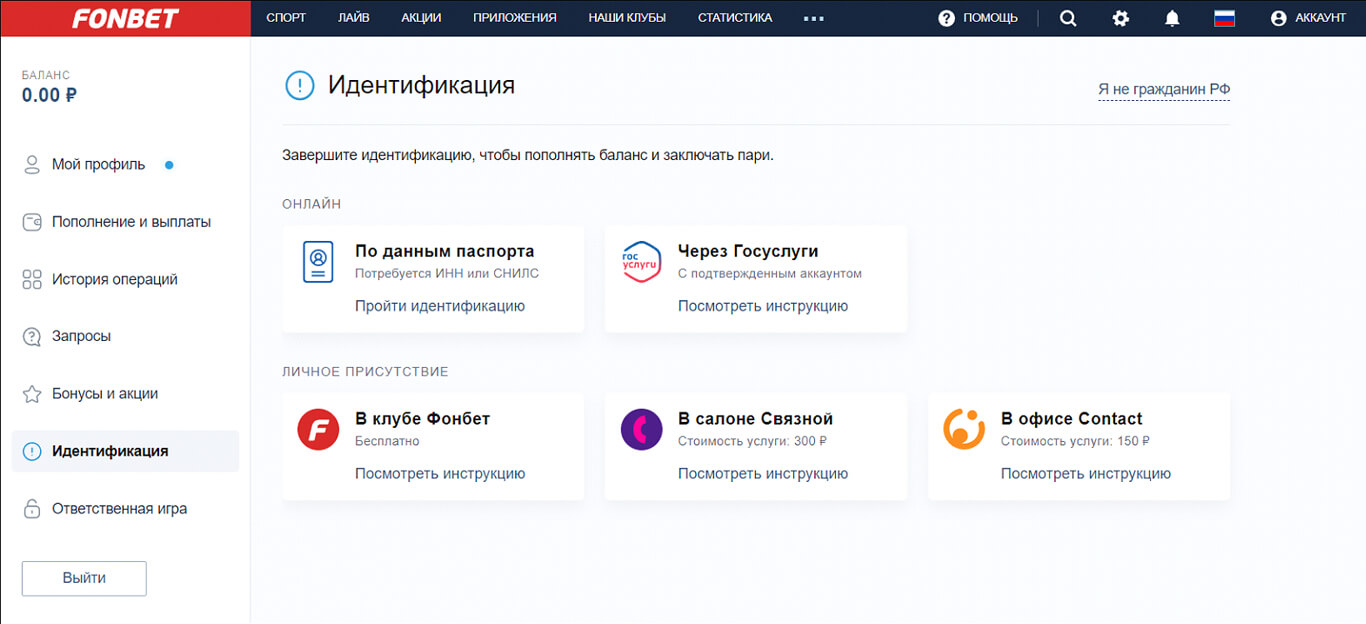
Task: Click the account person icon
Action: coord(1278,18)
